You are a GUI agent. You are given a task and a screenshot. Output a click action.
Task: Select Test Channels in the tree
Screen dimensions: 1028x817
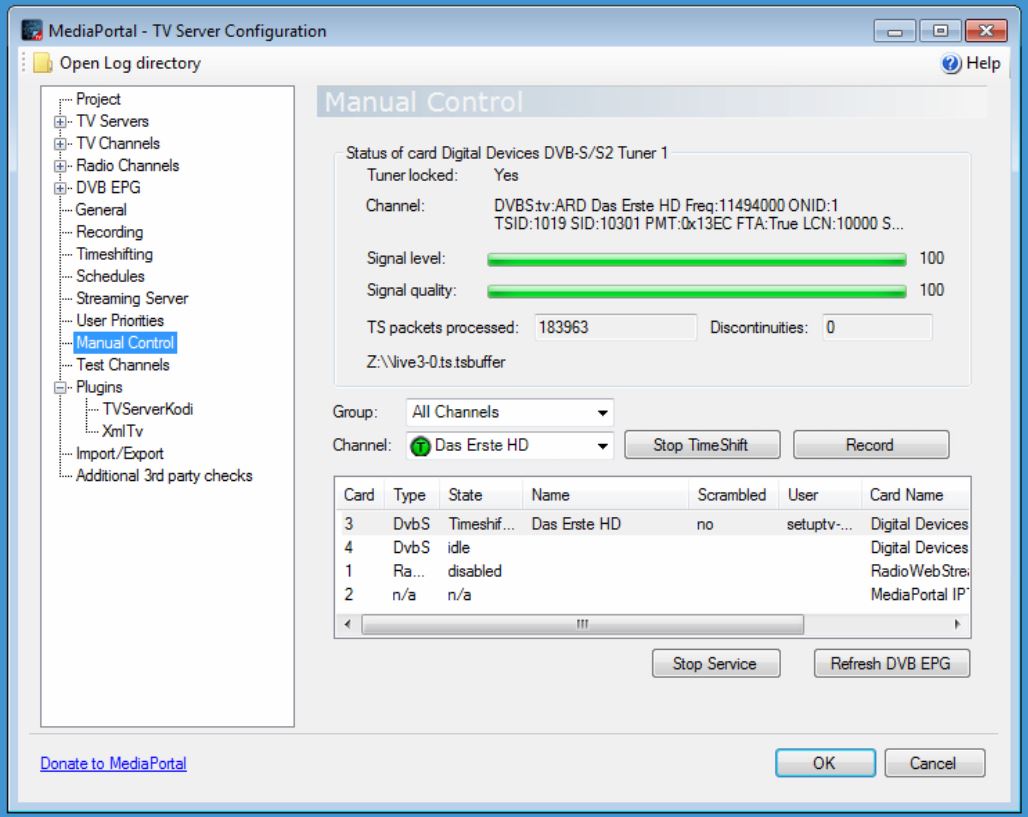coord(123,365)
